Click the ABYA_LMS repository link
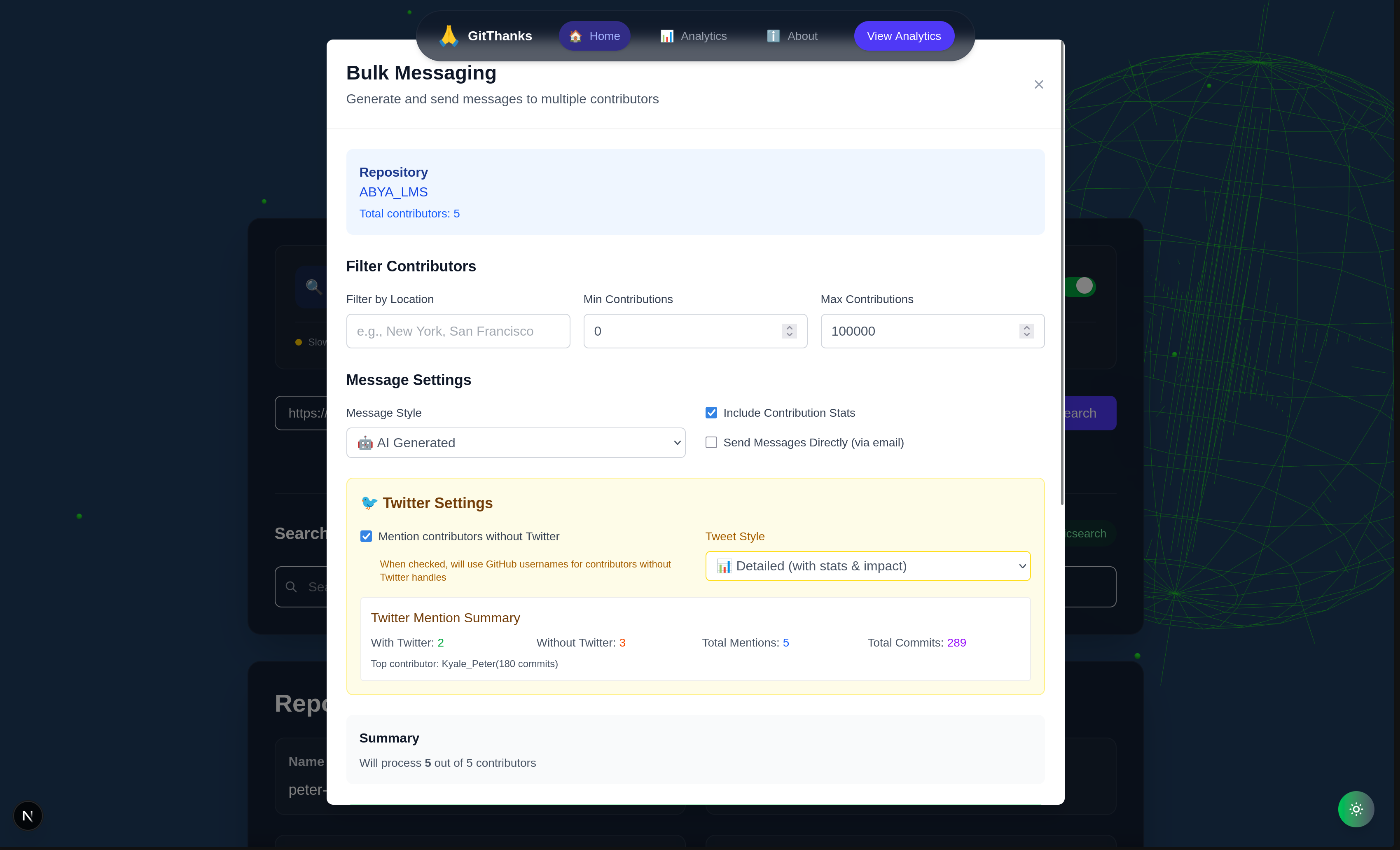1400x850 pixels. [x=393, y=192]
